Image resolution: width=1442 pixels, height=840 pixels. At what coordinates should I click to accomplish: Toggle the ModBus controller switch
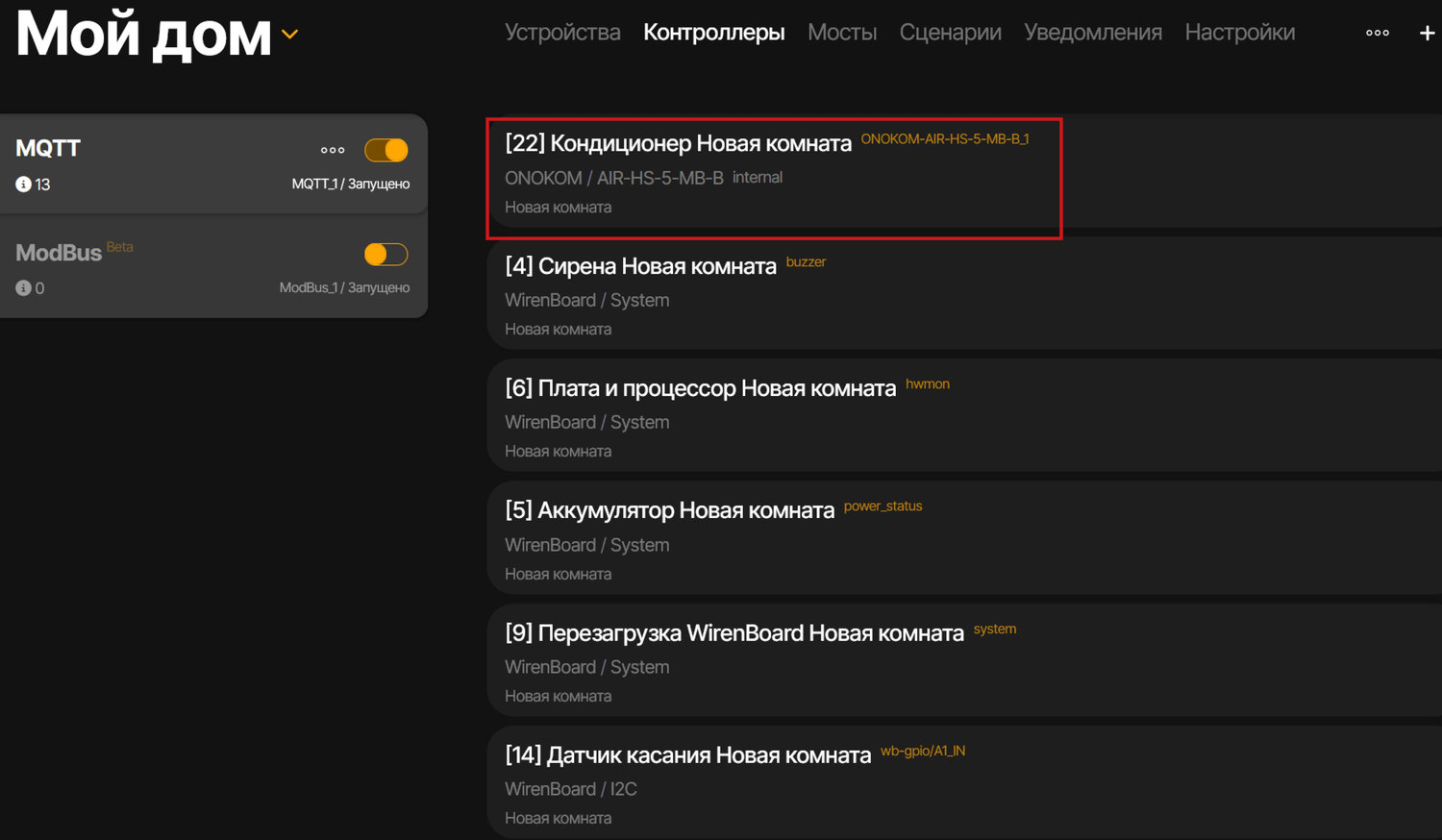[386, 255]
